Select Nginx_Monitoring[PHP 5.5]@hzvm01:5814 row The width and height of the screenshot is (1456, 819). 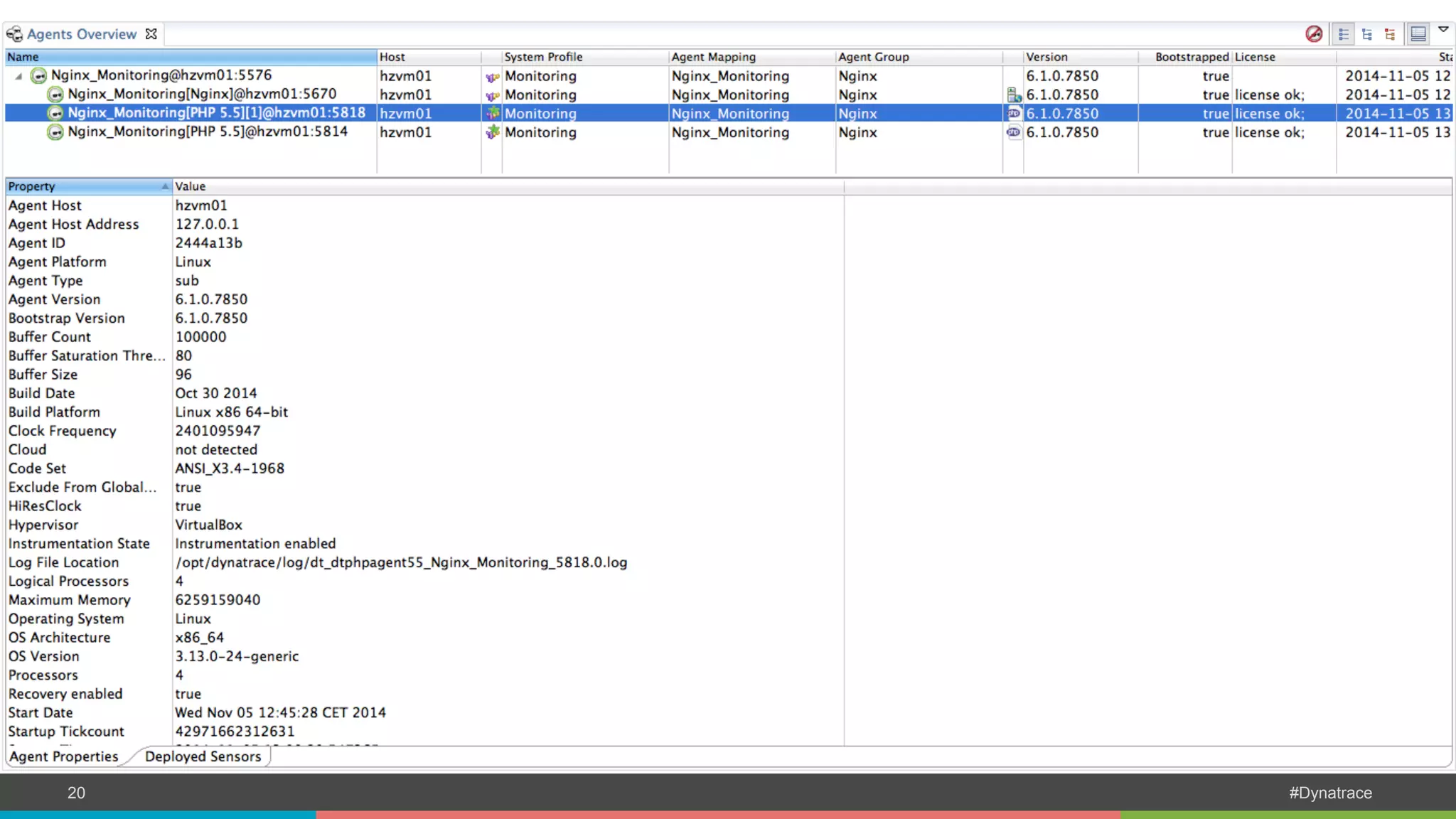click(729, 132)
